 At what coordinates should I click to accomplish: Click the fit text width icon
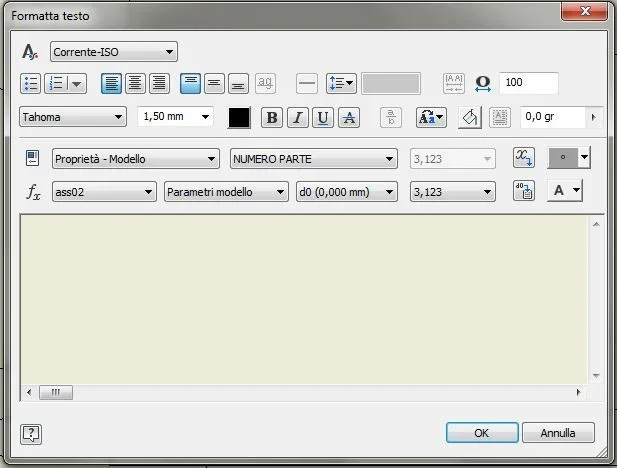454,83
